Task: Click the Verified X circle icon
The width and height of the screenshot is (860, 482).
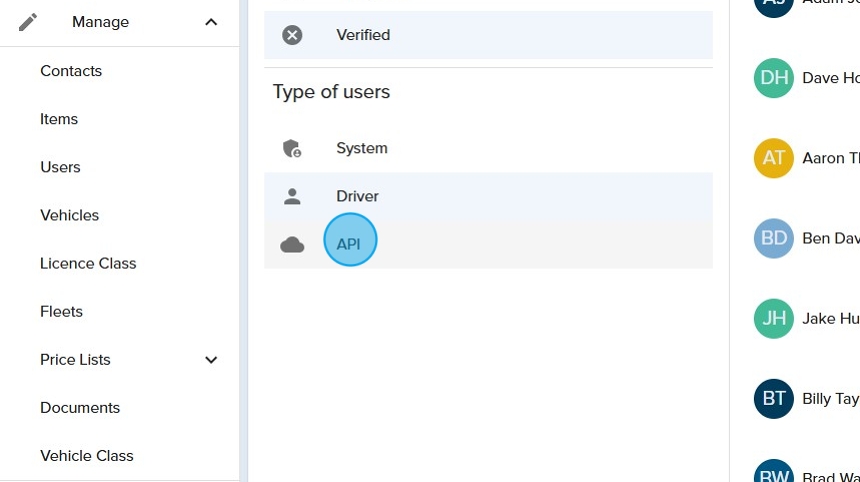Action: coord(292,35)
